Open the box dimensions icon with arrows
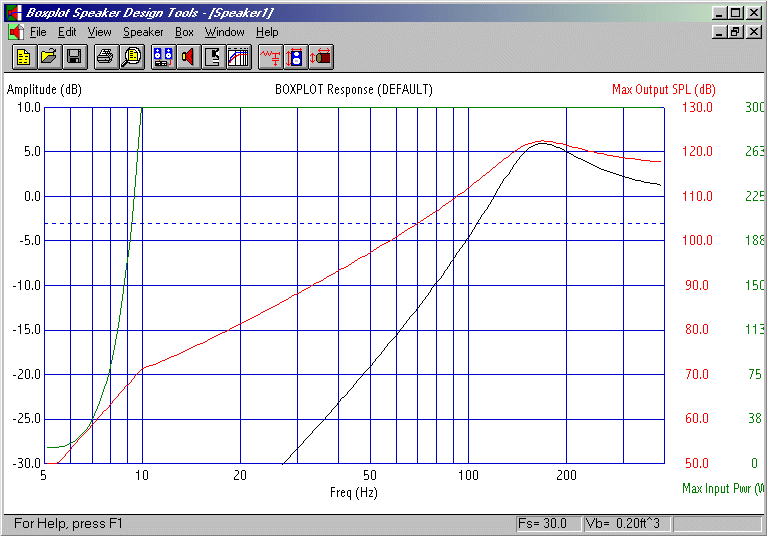Image resolution: width=767 pixels, height=536 pixels. coord(296,57)
